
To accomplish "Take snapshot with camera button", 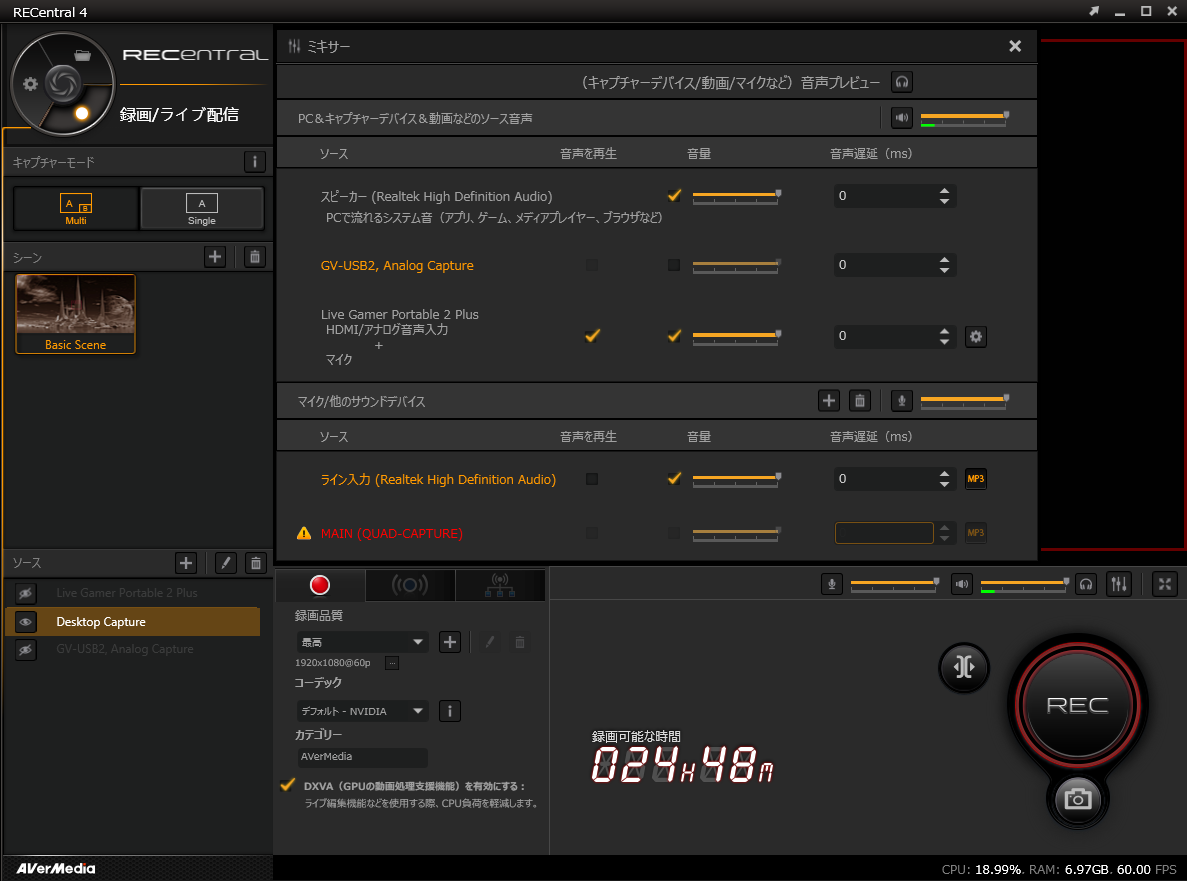I will (x=1078, y=799).
